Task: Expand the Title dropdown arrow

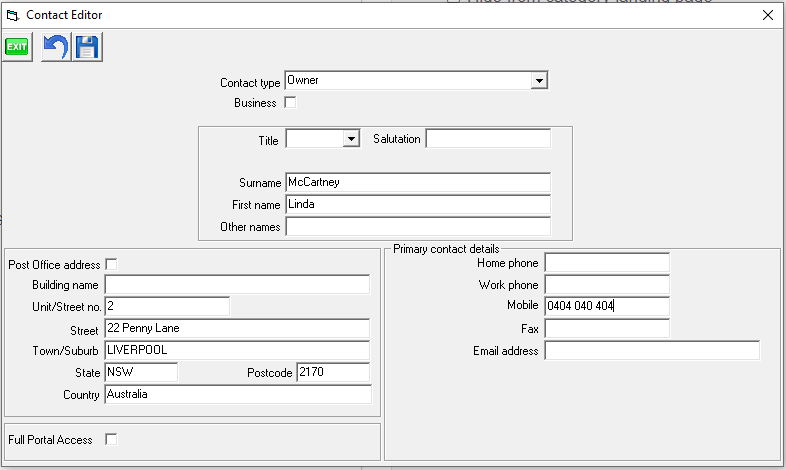Action: [351, 138]
